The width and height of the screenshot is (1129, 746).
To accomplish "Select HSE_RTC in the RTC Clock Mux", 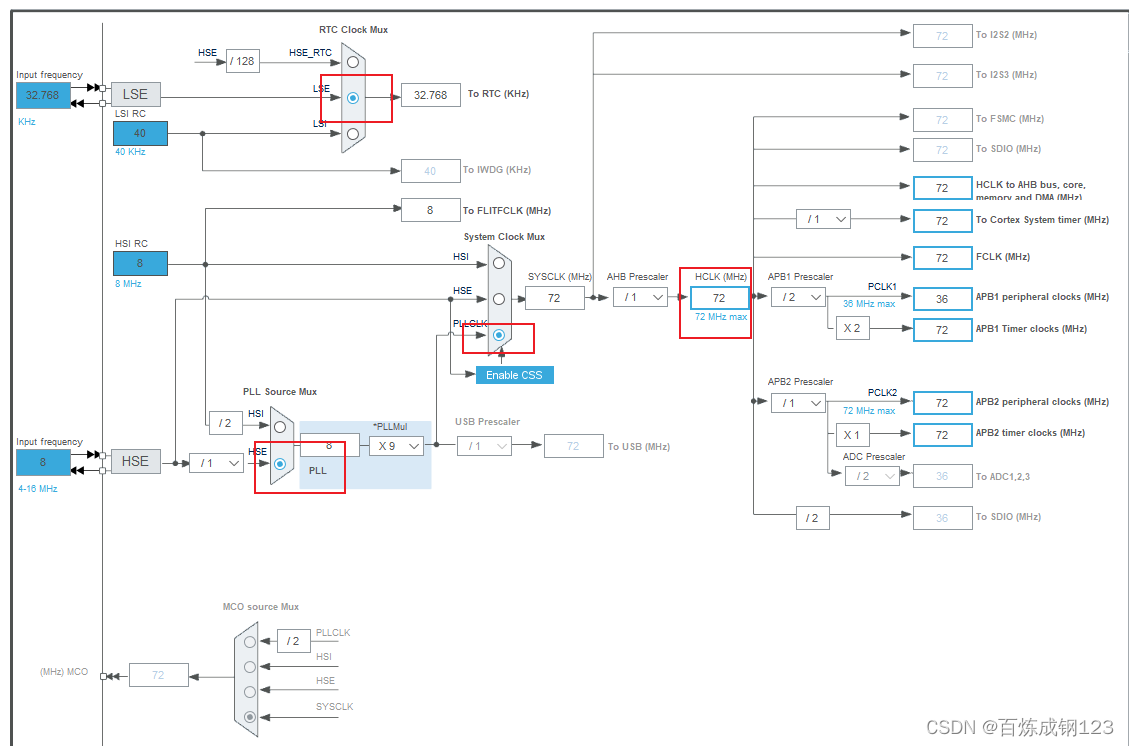I will coord(352,60).
